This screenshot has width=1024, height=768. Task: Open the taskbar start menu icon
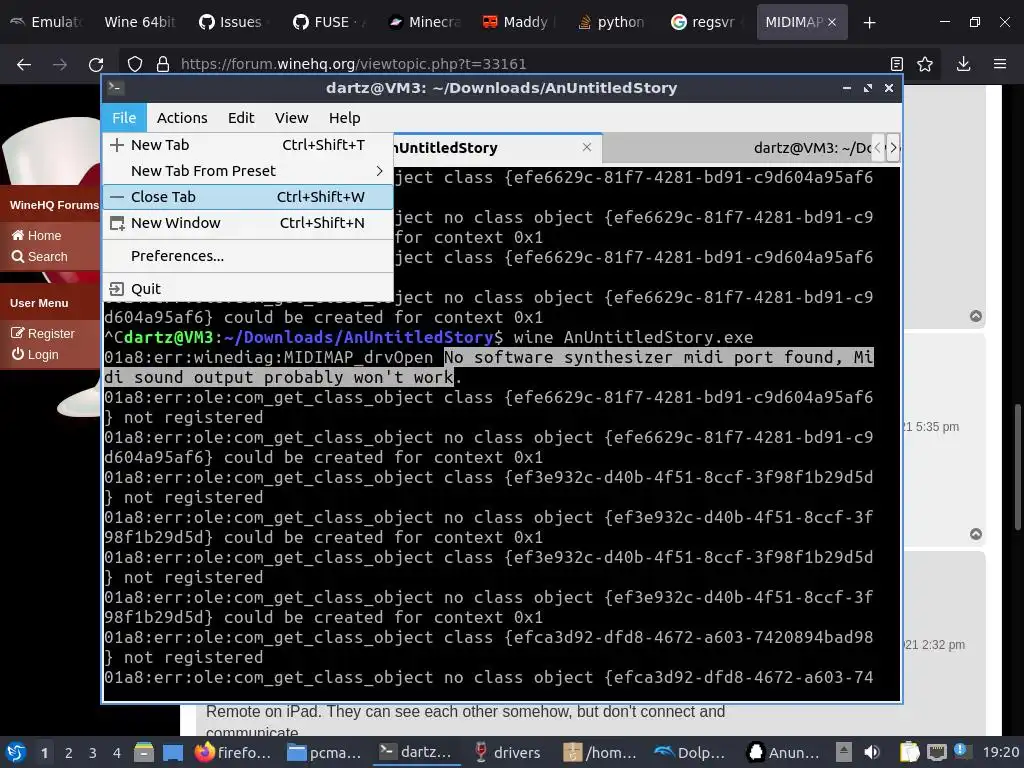(16, 752)
